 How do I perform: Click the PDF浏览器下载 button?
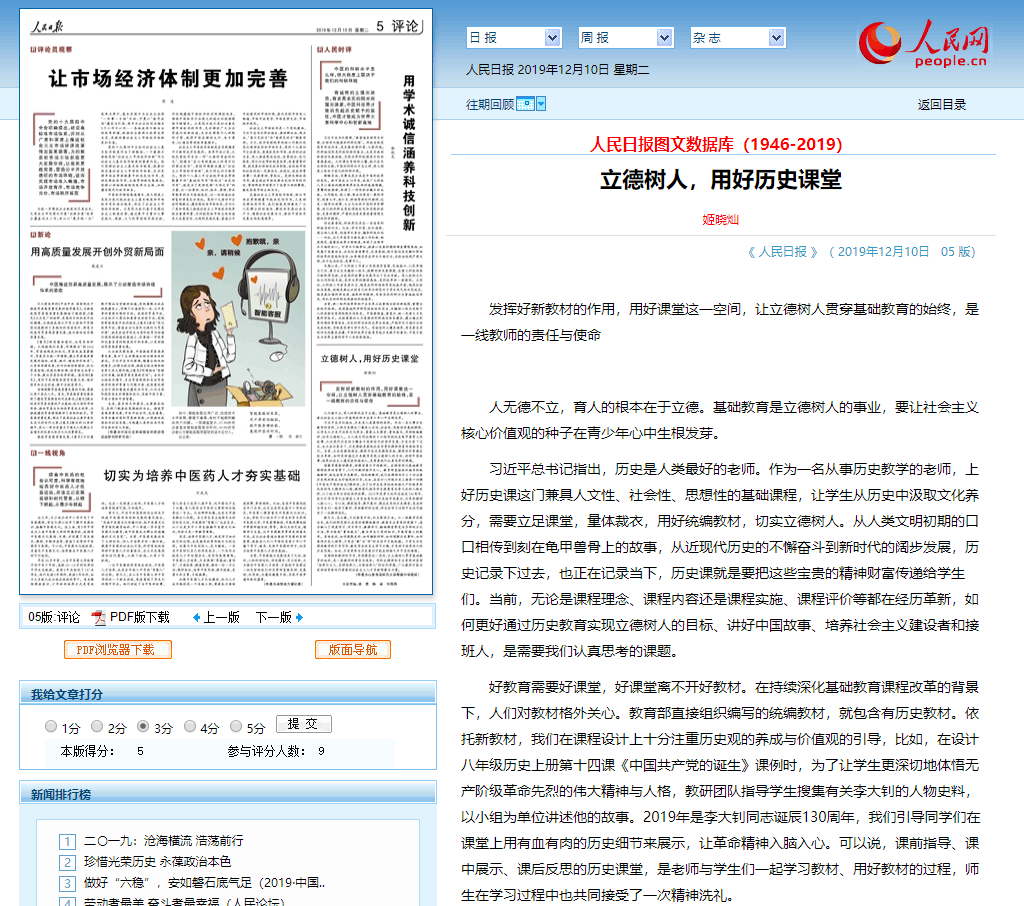click(118, 650)
